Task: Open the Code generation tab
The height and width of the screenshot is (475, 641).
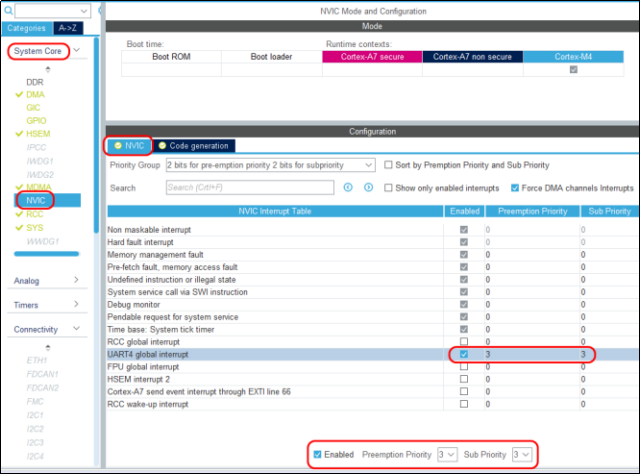Action: 194,146
